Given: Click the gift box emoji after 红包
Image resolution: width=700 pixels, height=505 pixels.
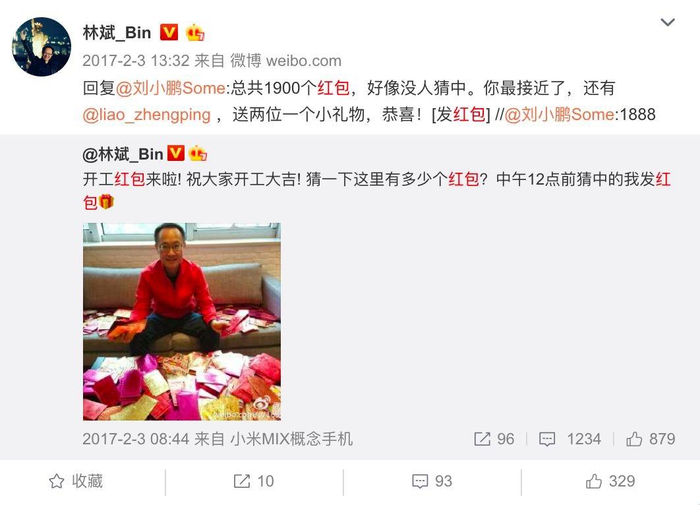Looking at the screenshot, I should pos(106,202).
